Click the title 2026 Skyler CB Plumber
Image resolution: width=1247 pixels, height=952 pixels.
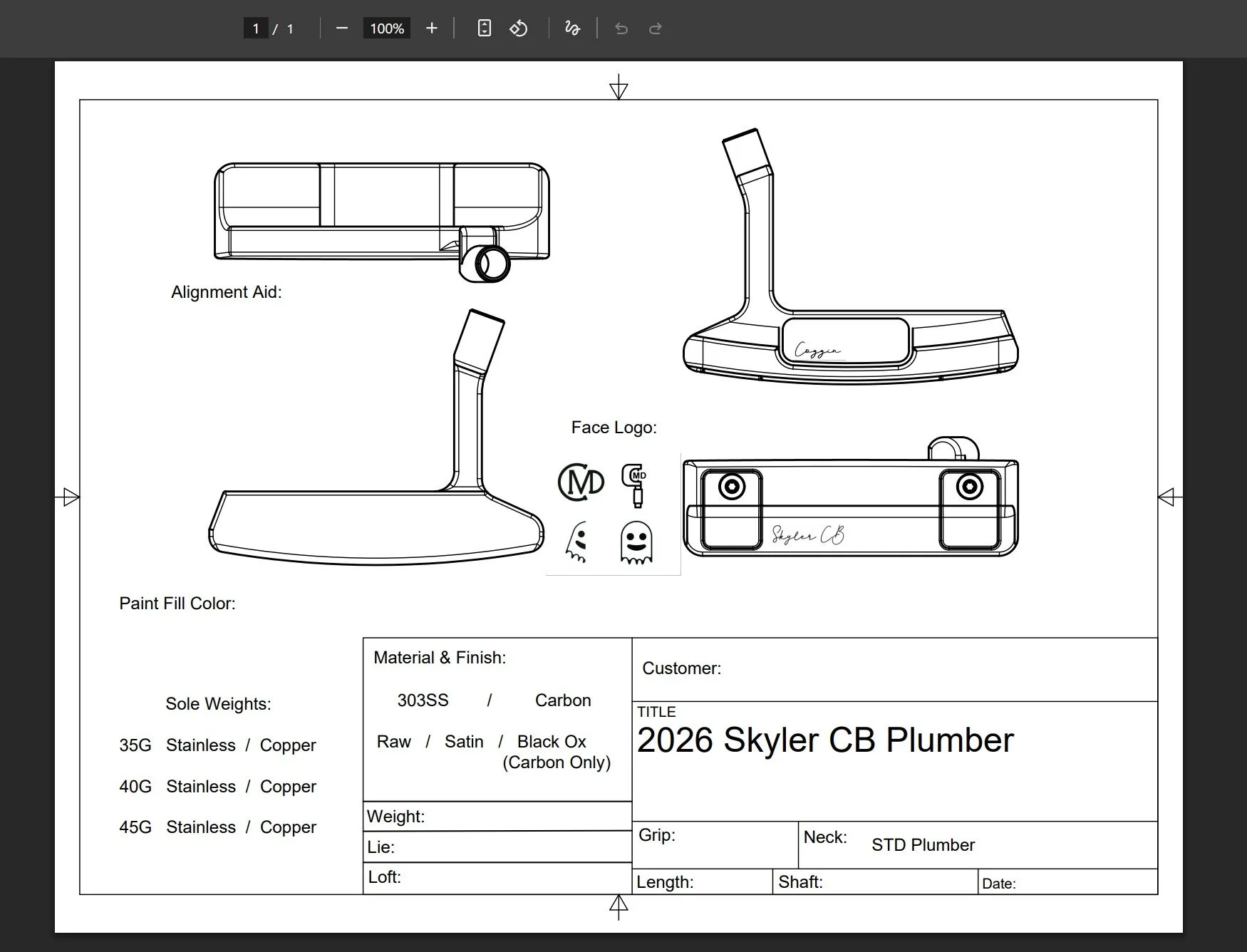click(x=824, y=740)
